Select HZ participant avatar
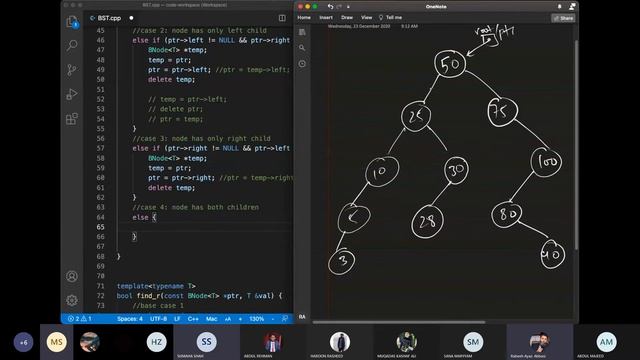 (157, 342)
